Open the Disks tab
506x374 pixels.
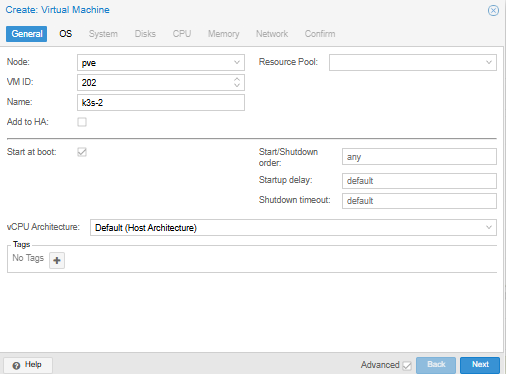[145, 34]
